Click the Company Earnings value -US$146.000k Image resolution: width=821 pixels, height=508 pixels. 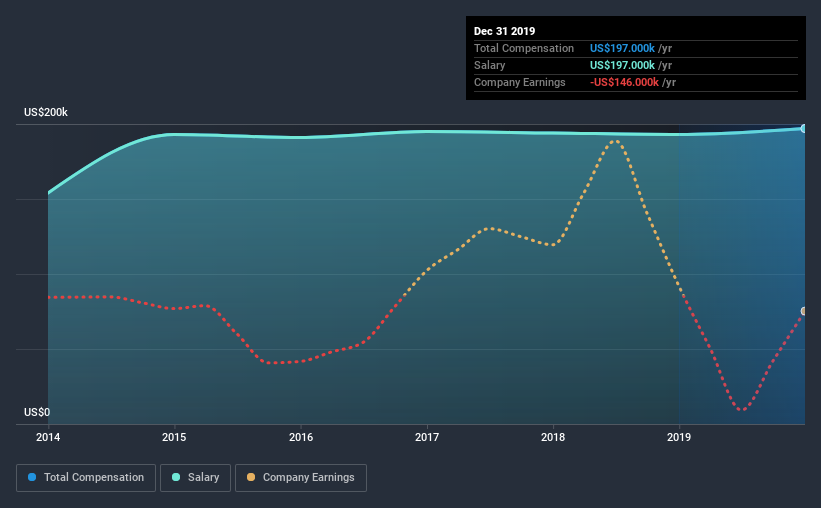coord(624,82)
